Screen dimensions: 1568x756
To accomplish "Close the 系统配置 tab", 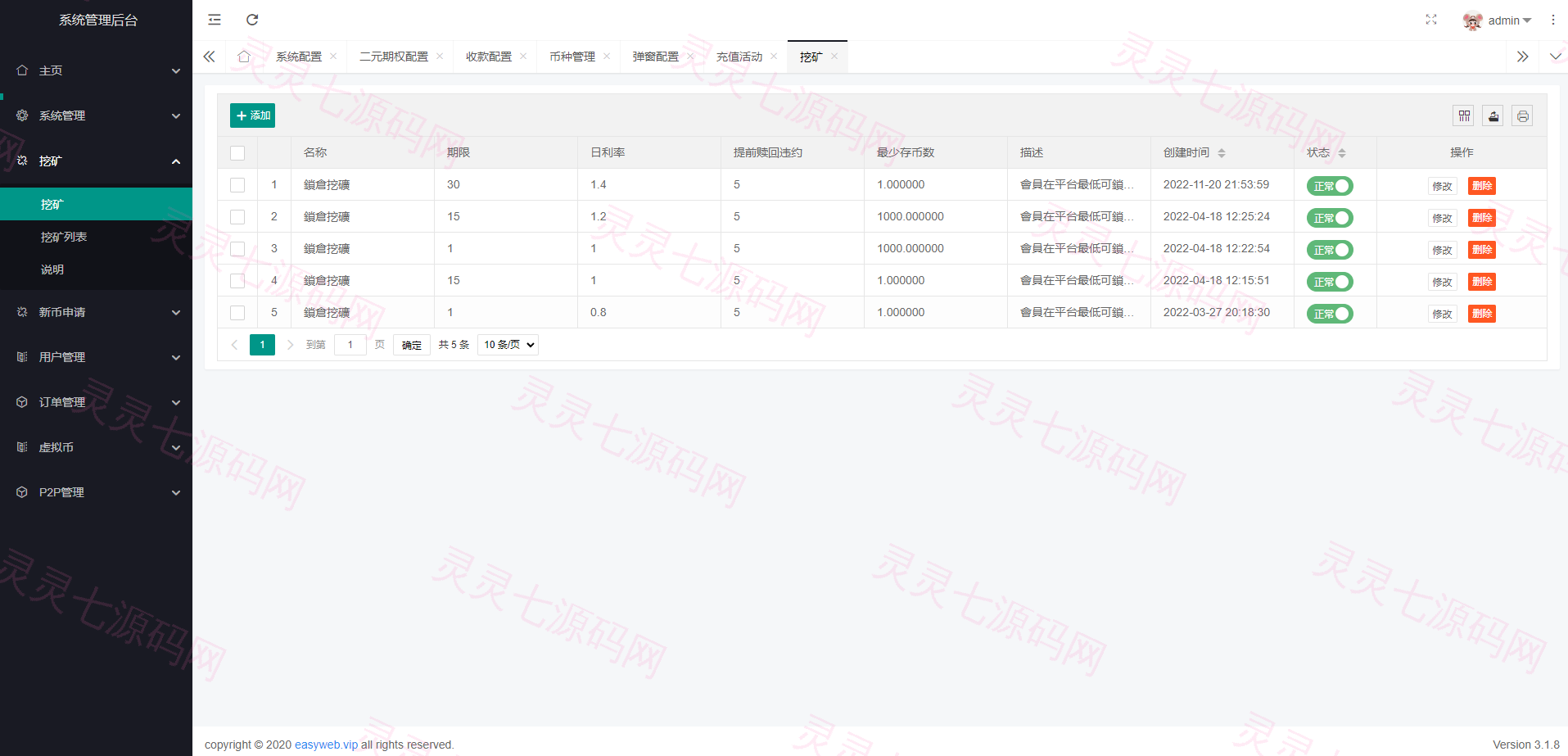I will tap(333, 57).
